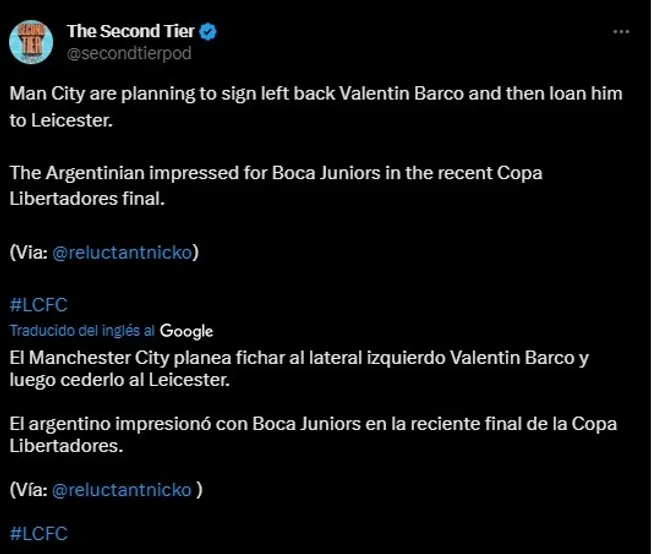The image size is (651, 554).
Task: Open The Second Tier display name
Action: tap(131, 32)
